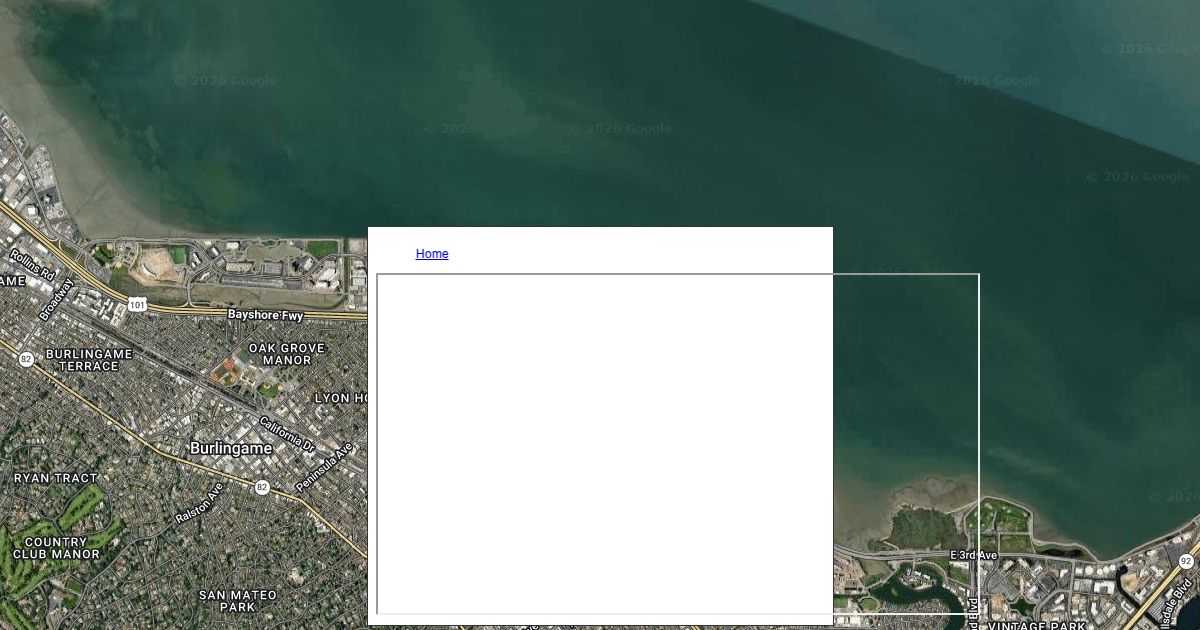The image size is (1200, 630).
Task: Click the route 82 shield near Peninsula Ave
Action: click(x=262, y=487)
